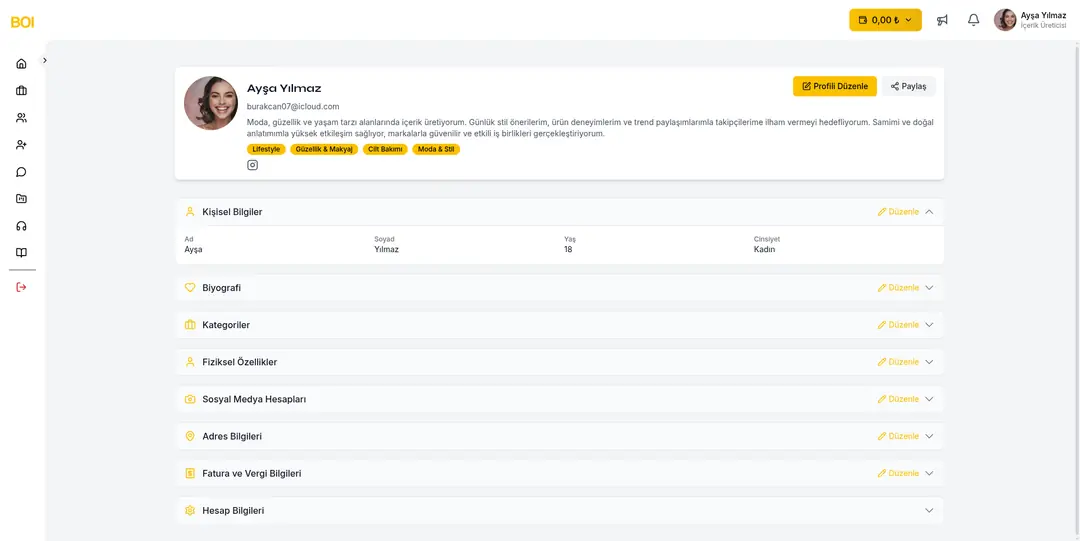1080x541 pixels.
Task: Click the red logout icon
Action: tap(21, 287)
